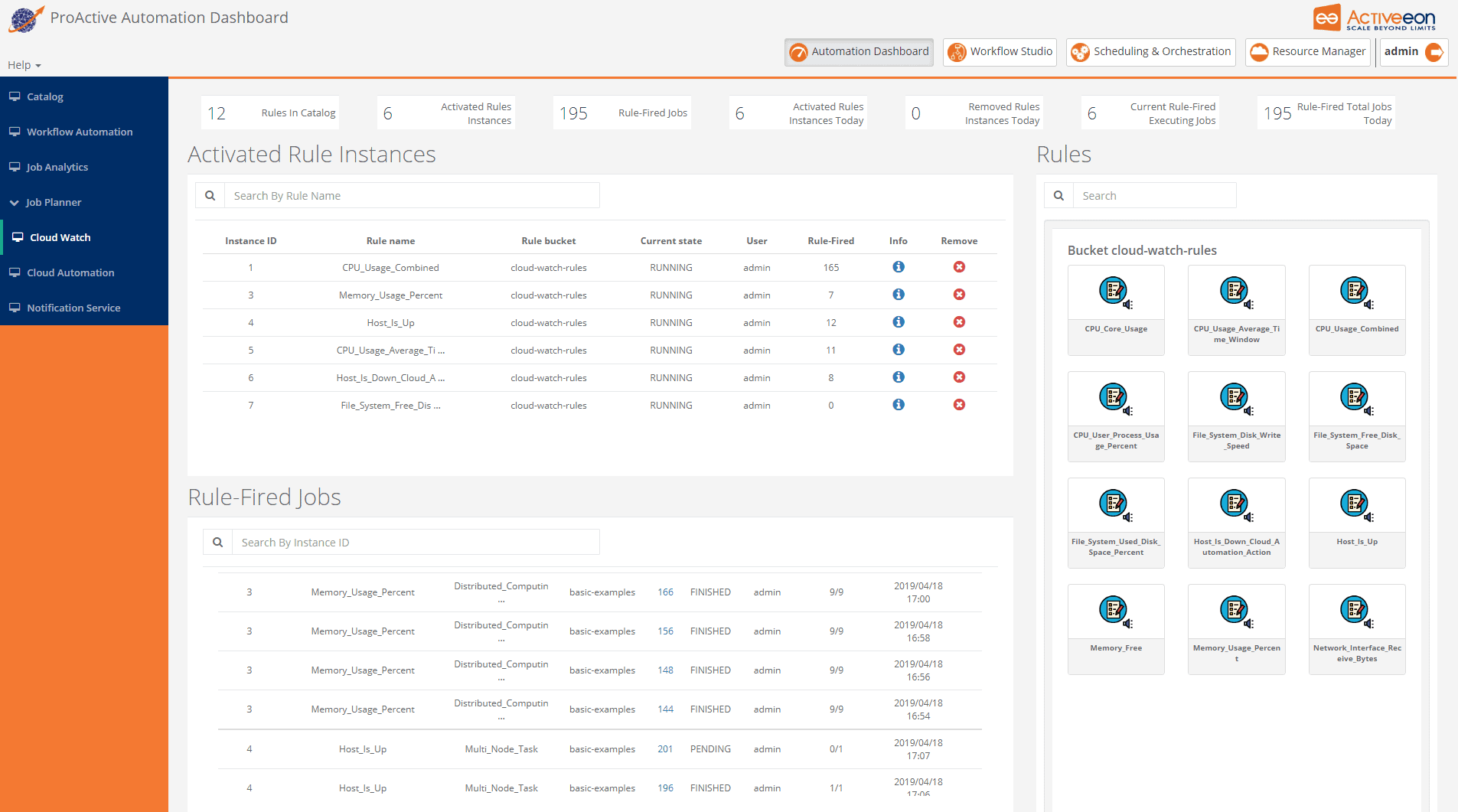
Task: Select File_System_Free_Disk_Space rule icon
Action: tap(1356, 399)
